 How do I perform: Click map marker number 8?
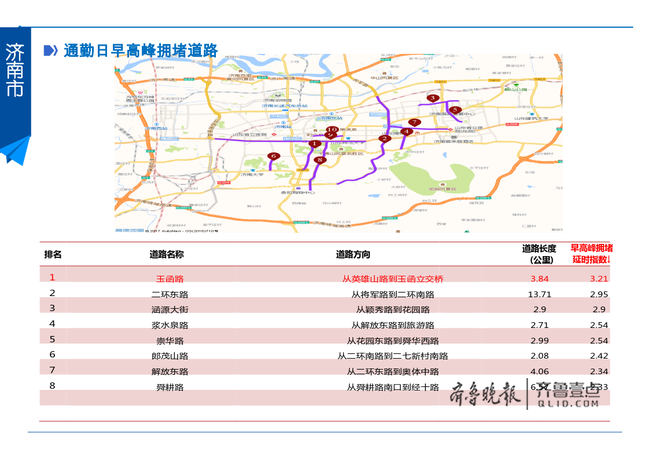click(x=319, y=160)
